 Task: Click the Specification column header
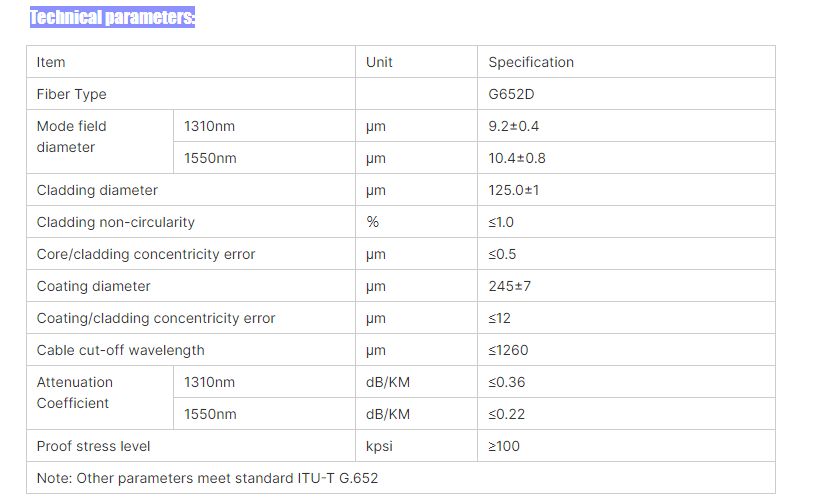[626, 62]
